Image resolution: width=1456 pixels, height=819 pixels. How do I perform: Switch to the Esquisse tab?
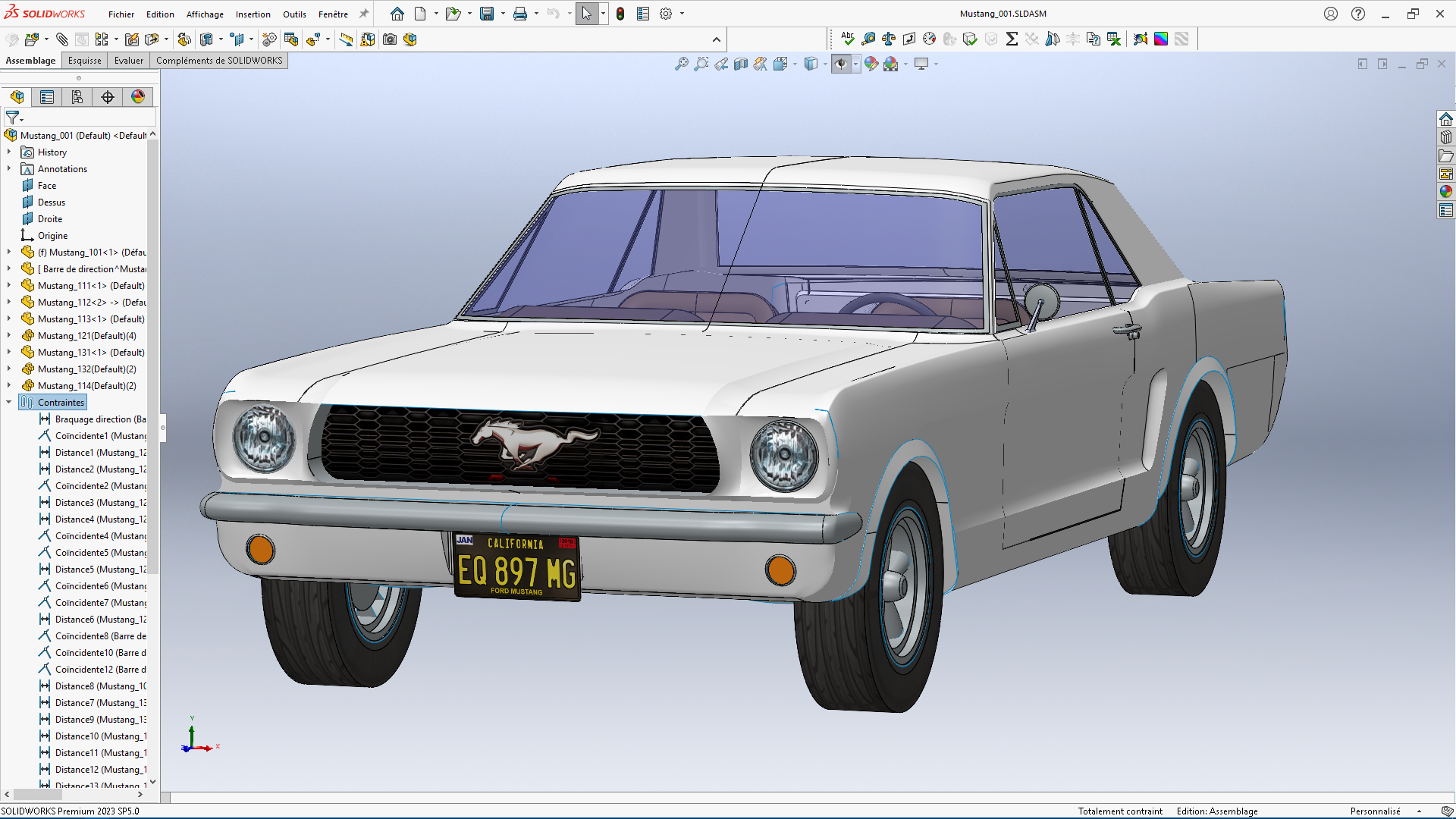coord(84,61)
